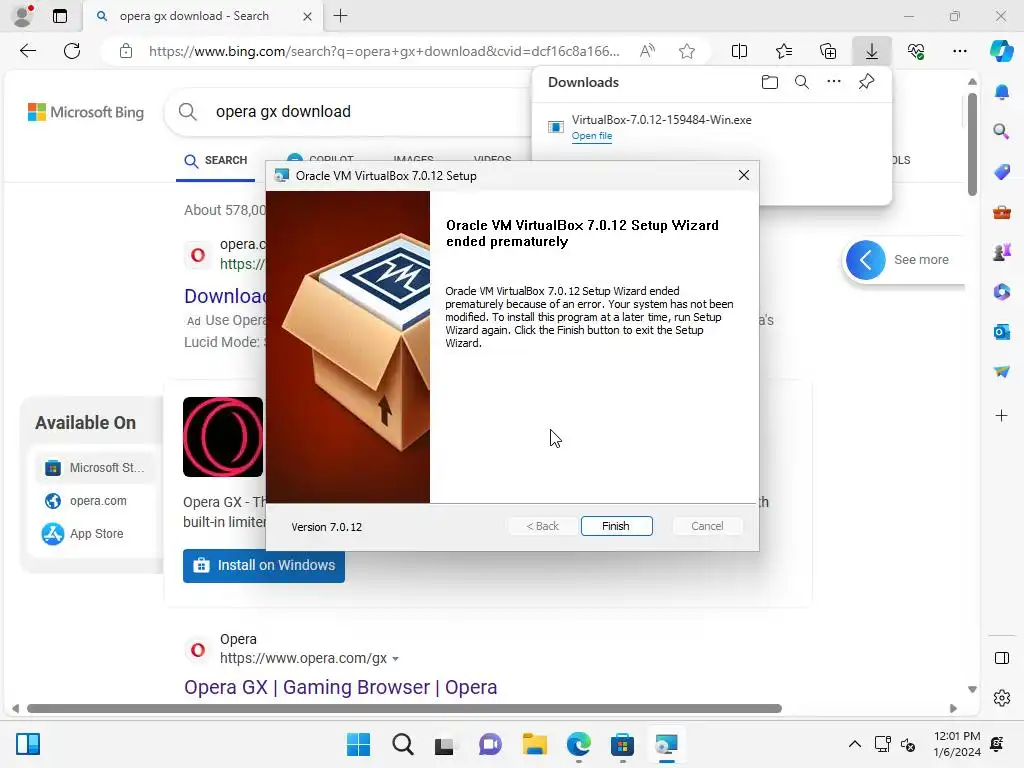Launch Copilot from Edge sidebar
1024x768 pixels.
tap(1001, 51)
